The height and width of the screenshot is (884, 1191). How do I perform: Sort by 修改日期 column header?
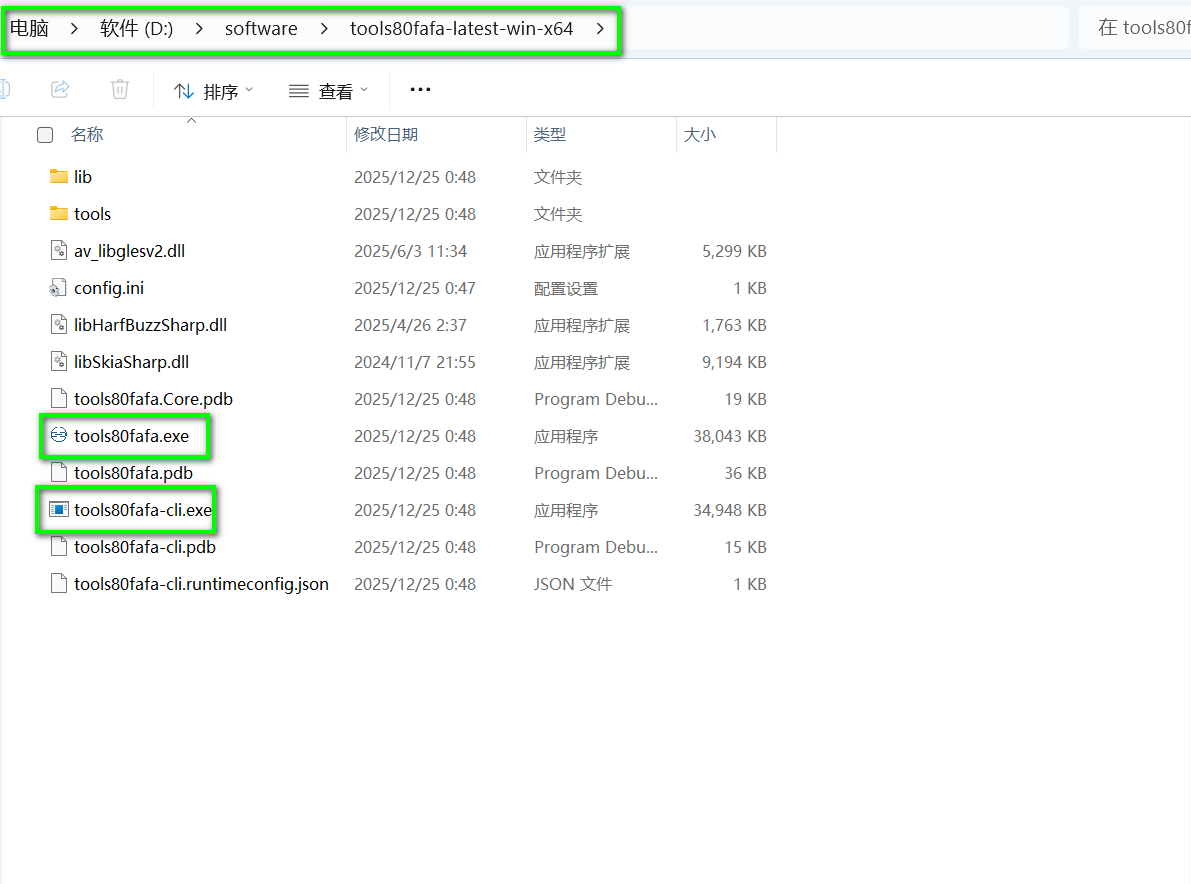point(386,134)
